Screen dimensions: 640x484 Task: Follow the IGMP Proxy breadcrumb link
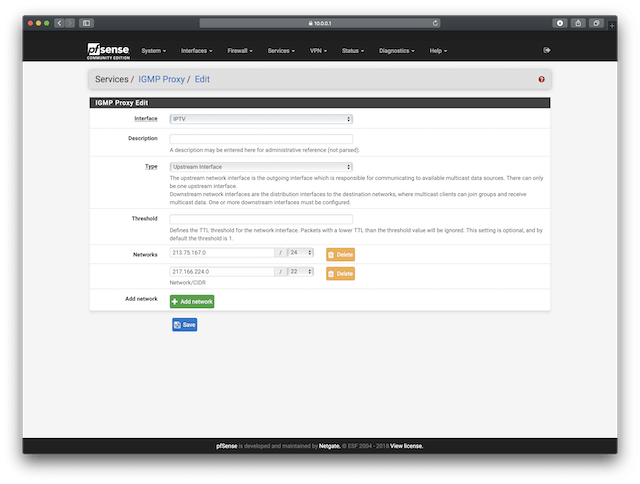(x=161, y=79)
